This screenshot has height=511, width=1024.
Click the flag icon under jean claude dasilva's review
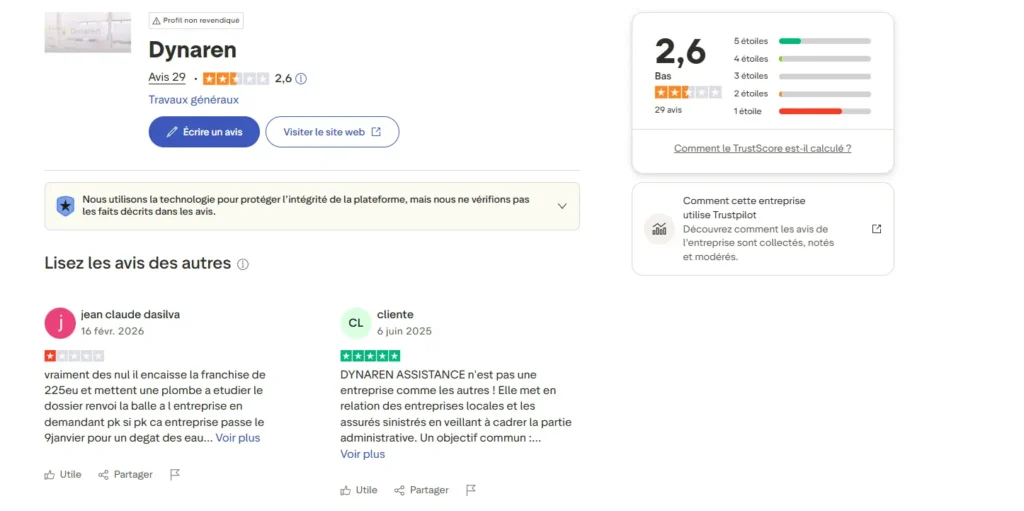[x=175, y=474]
